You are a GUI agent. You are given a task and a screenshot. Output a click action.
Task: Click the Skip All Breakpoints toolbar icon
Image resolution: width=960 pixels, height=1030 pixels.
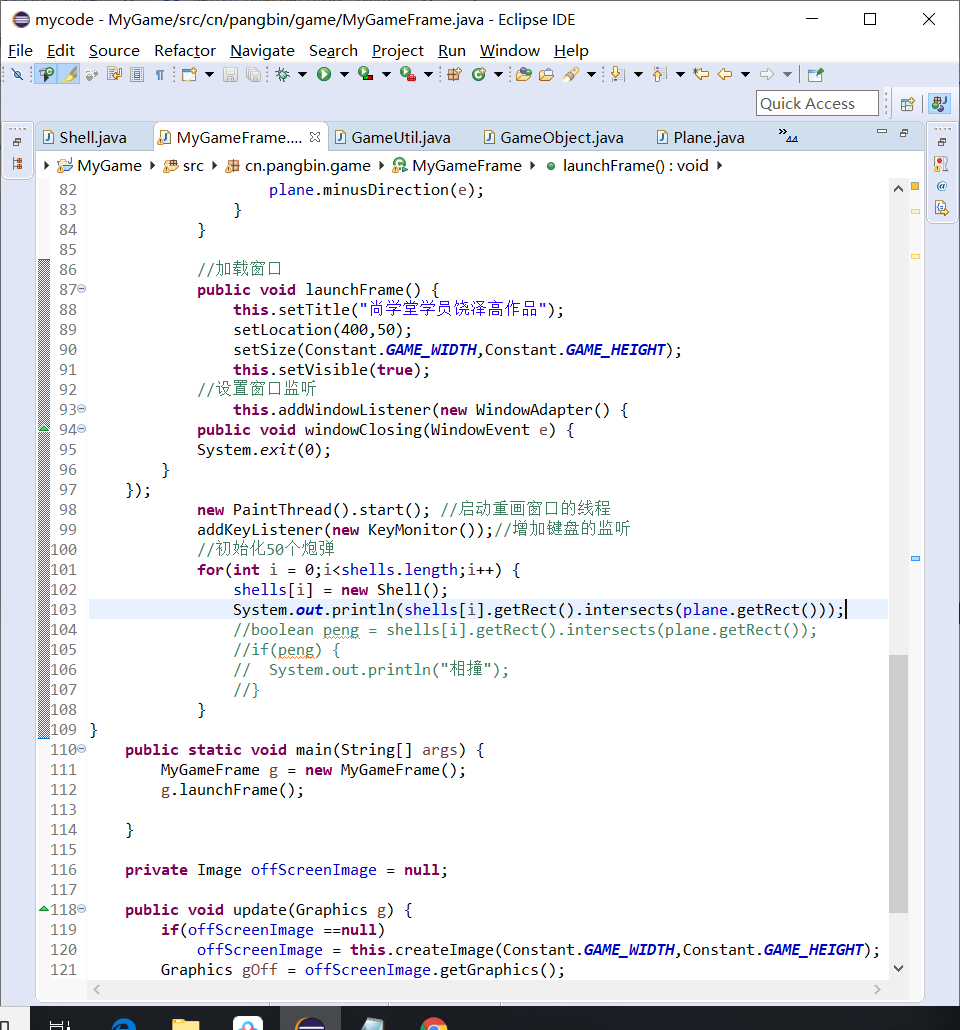pyautogui.click(x=18, y=74)
